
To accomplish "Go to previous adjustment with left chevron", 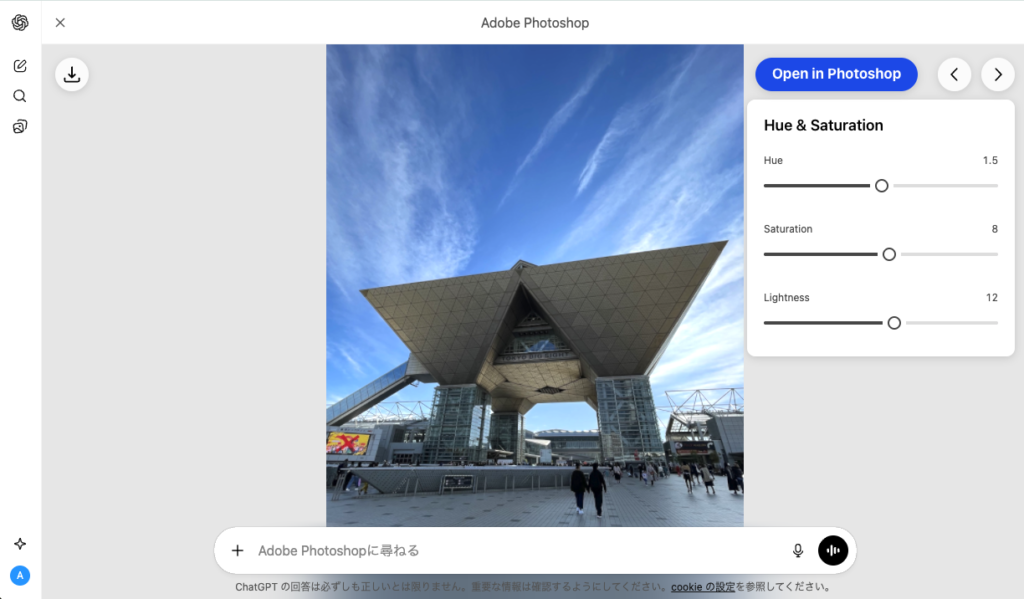I will point(954,74).
